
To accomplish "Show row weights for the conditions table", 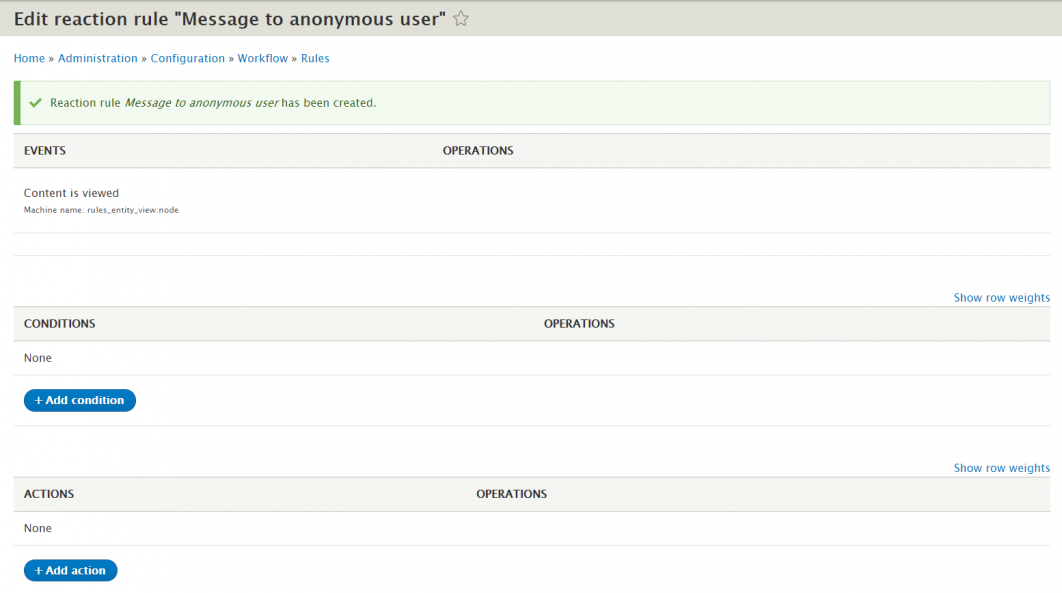I will click(1001, 297).
